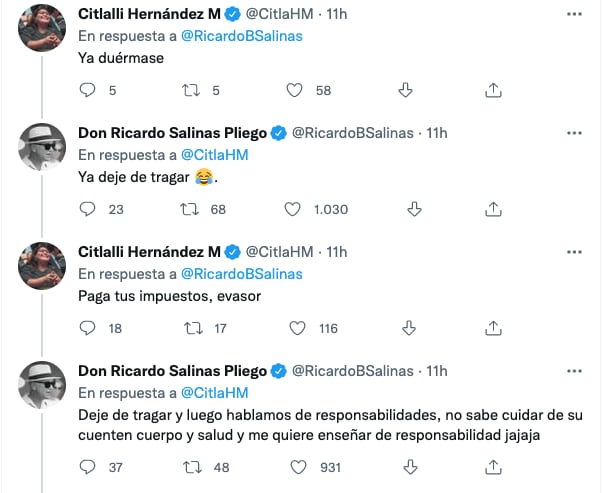Open @RicardoBSalinas mention link in first tweet
Screen dimensions: 602x493
click(241, 36)
